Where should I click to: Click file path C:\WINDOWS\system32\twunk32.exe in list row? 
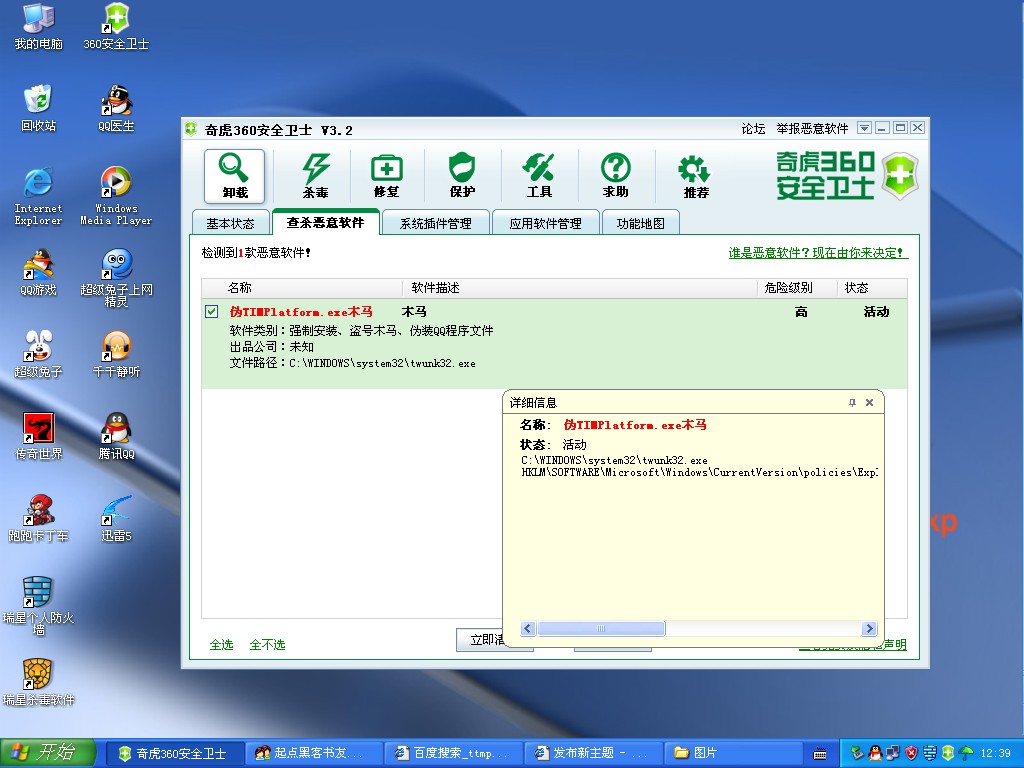coord(383,363)
